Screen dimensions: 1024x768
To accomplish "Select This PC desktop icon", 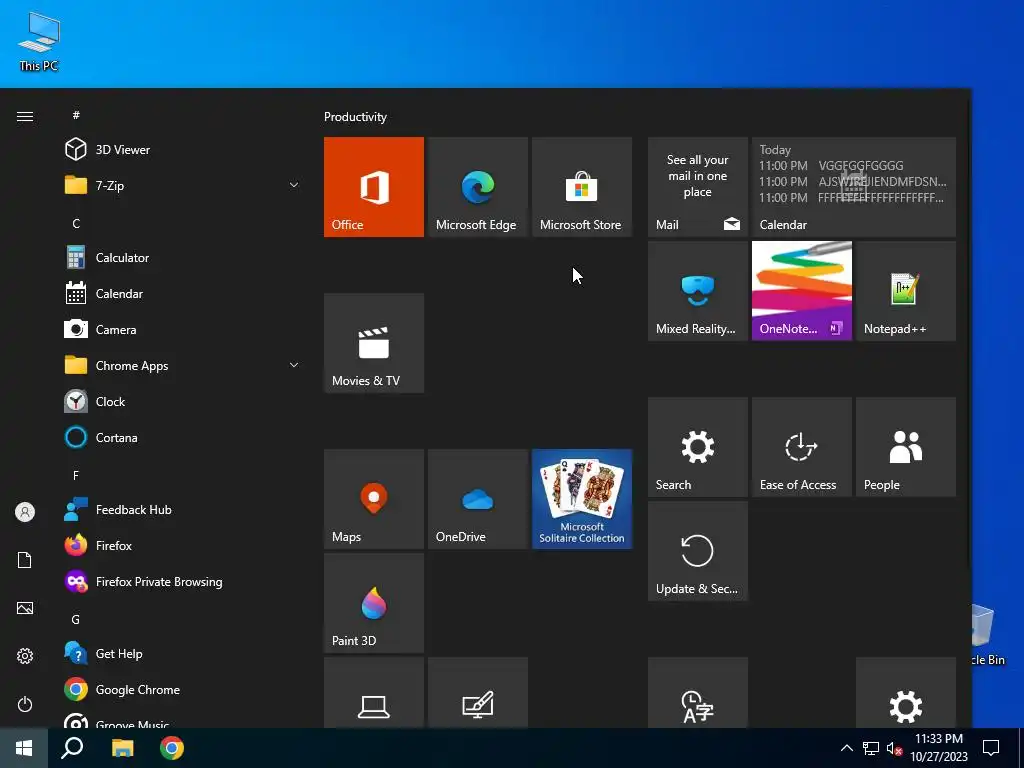I will pyautogui.click(x=39, y=42).
